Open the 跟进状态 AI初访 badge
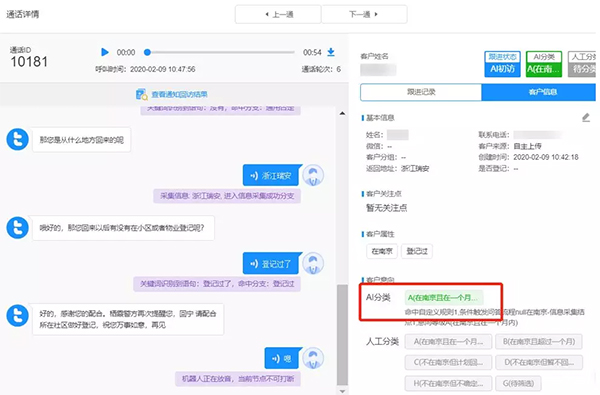The width and height of the screenshot is (600, 395). point(502,64)
